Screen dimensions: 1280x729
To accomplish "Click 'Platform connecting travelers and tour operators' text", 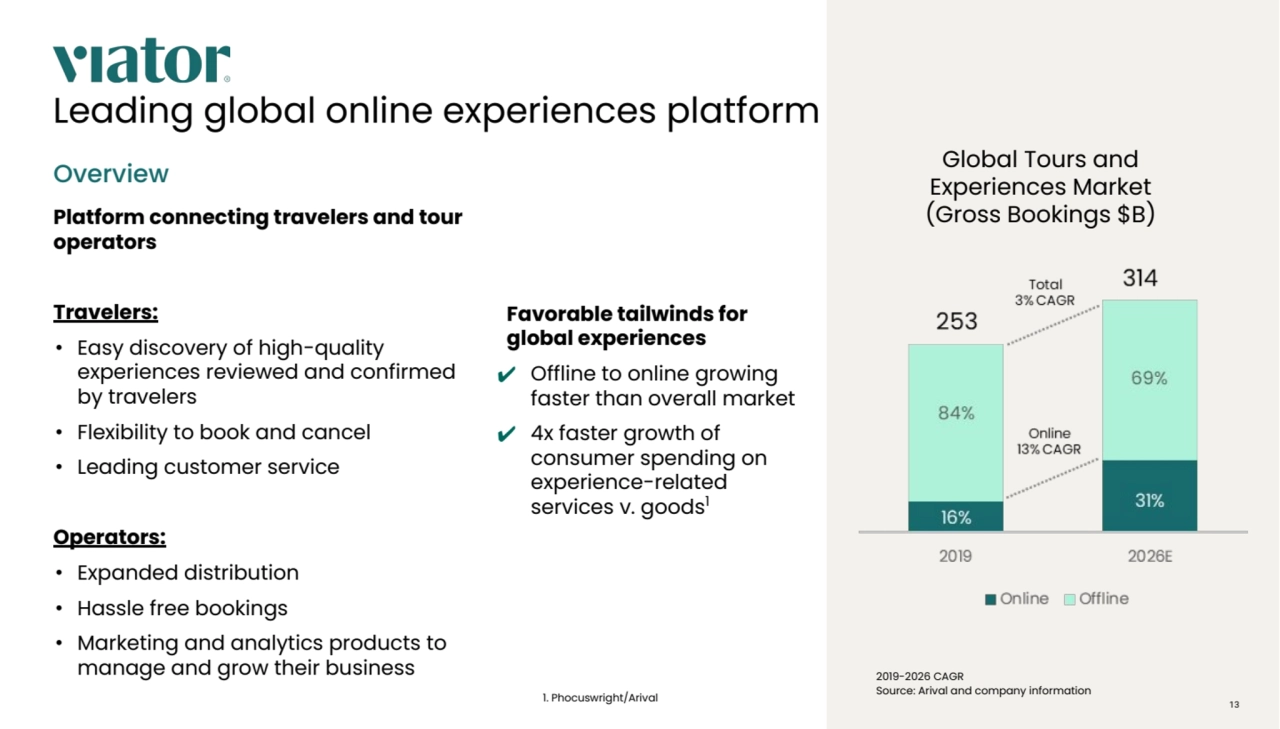I will click(x=258, y=229).
